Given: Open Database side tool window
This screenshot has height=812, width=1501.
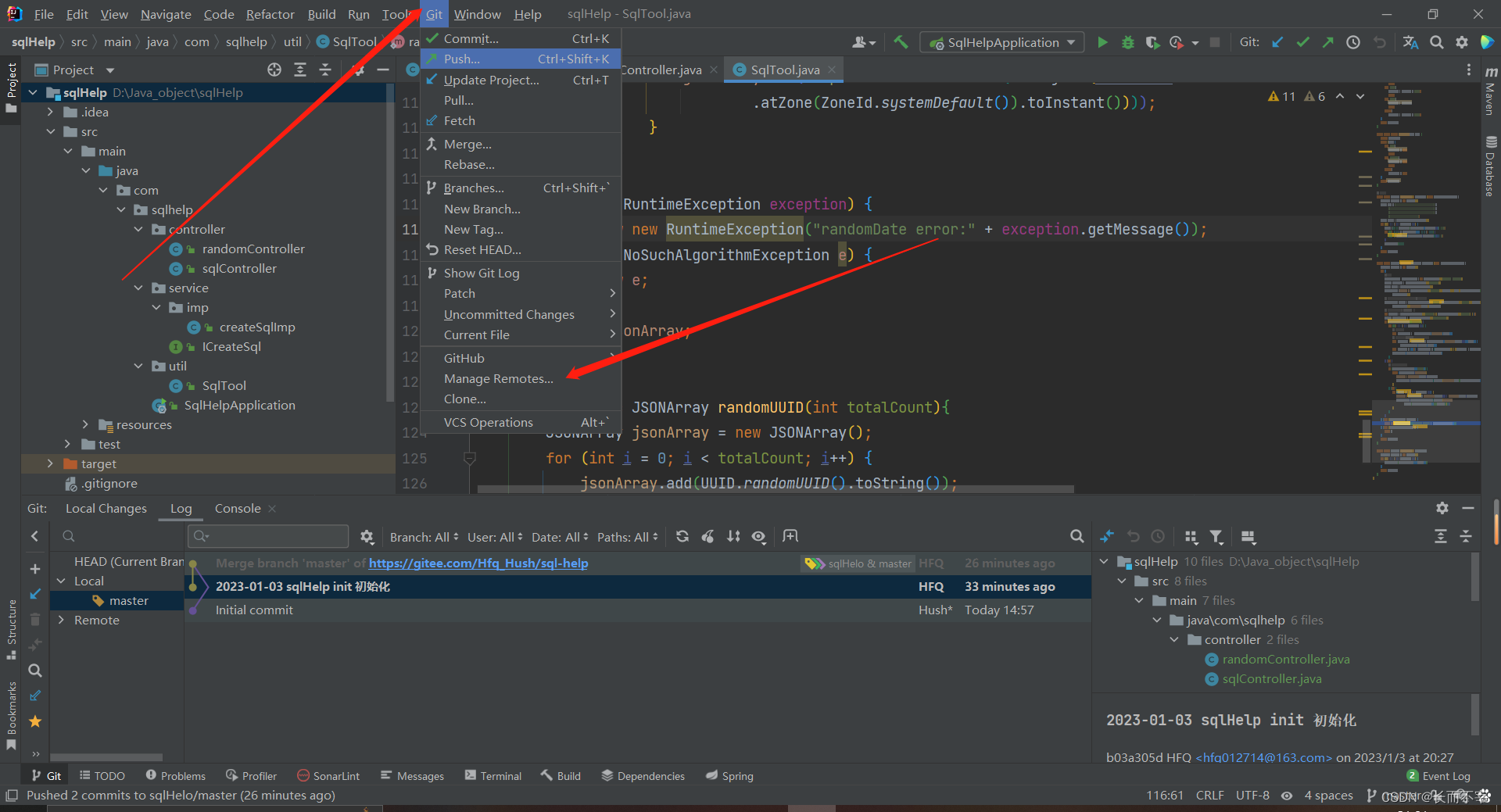Looking at the screenshot, I should click(x=1491, y=166).
